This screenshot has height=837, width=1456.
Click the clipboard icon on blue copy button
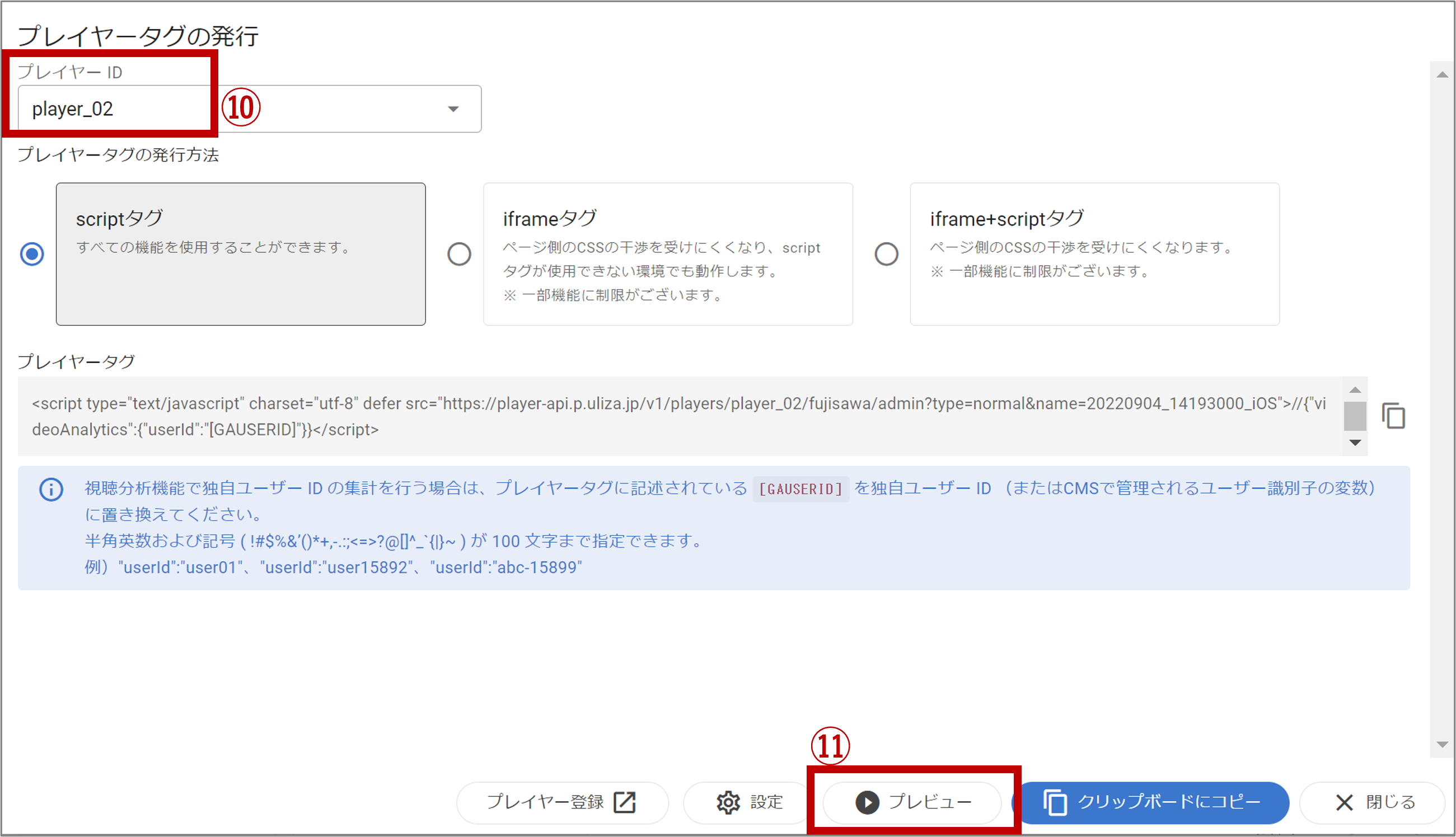coord(1055,802)
